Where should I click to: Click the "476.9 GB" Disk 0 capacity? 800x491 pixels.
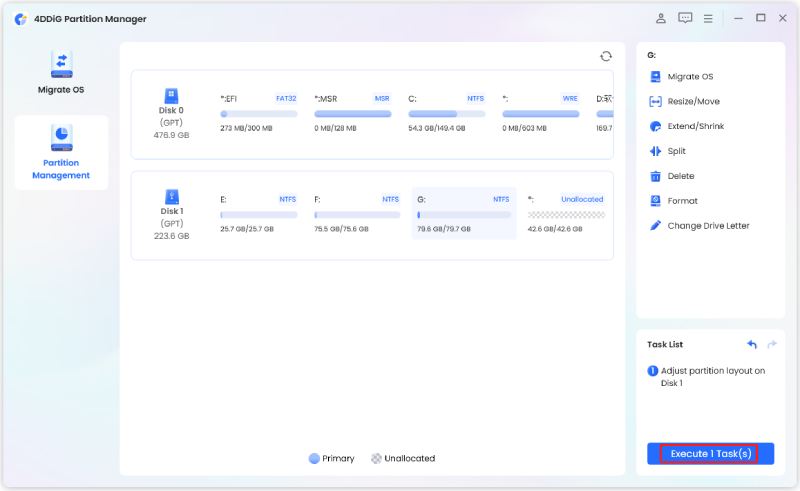tap(171, 135)
